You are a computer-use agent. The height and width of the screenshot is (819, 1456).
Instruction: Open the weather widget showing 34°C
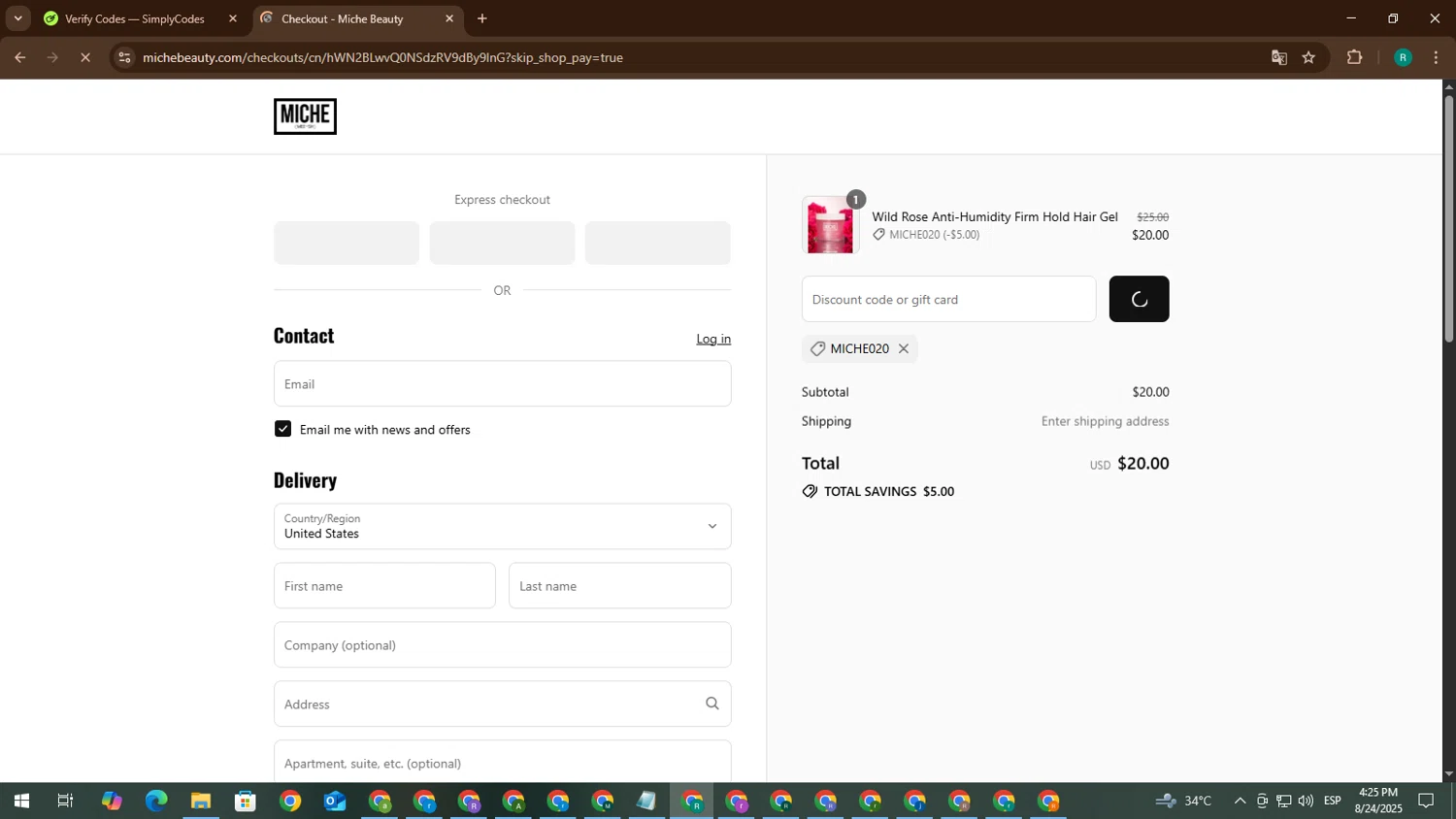click(x=1184, y=801)
